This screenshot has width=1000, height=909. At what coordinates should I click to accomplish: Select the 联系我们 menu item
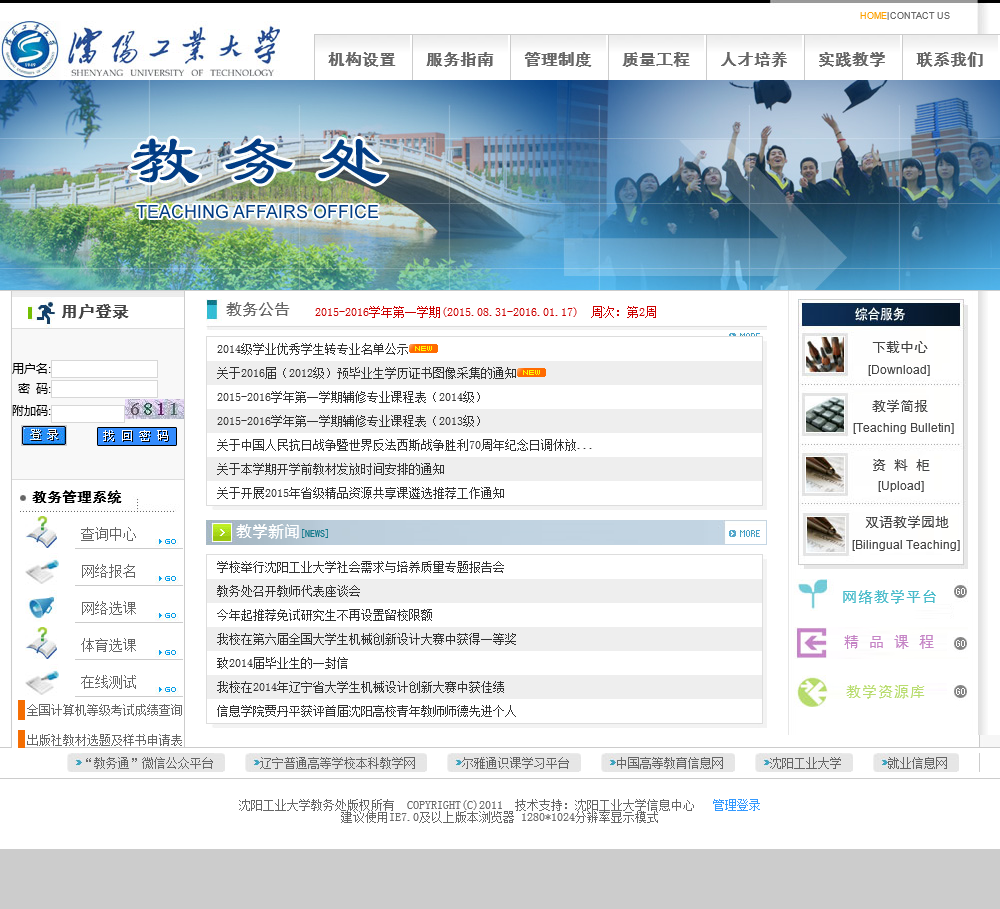(x=950, y=59)
